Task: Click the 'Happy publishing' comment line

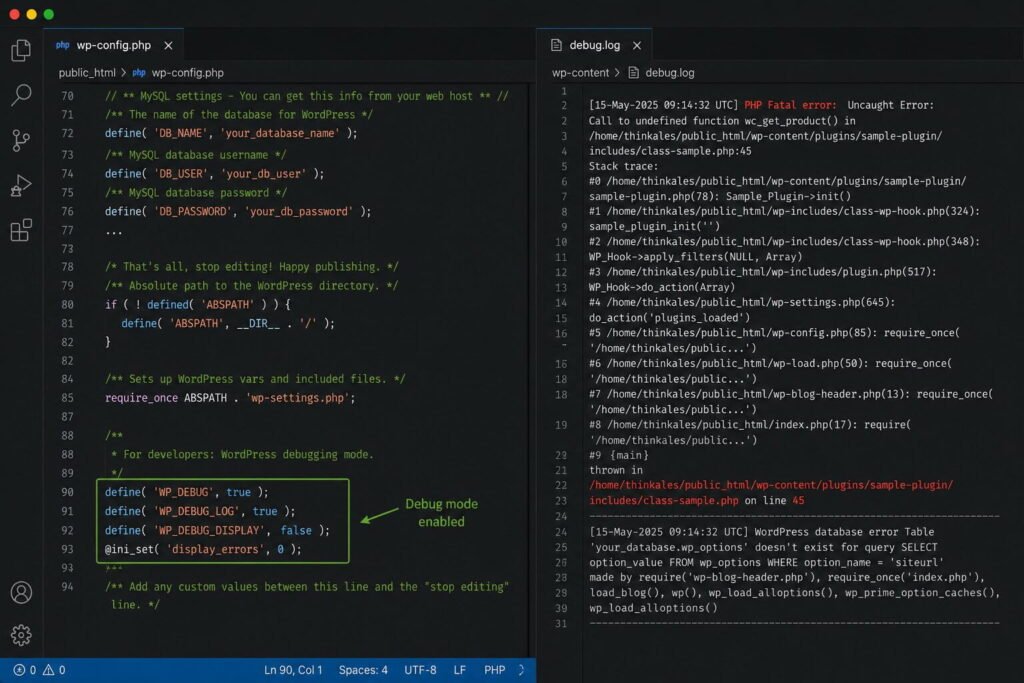Action: click(x=251, y=266)
